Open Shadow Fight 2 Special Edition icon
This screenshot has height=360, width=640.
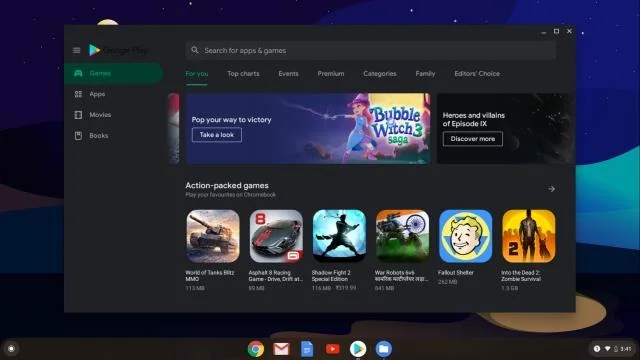339,236
